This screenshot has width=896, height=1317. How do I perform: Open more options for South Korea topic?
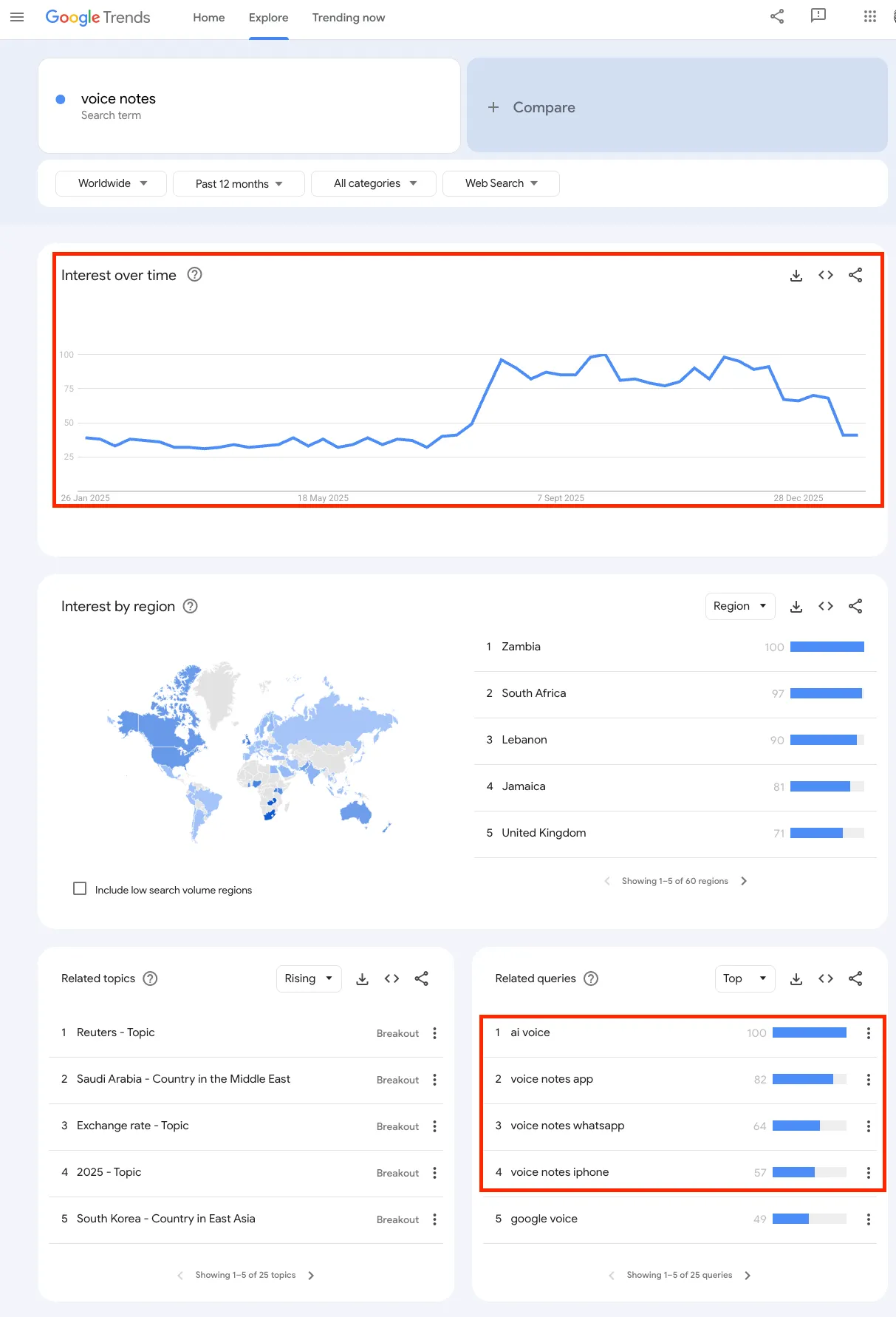pos(434,1219)
